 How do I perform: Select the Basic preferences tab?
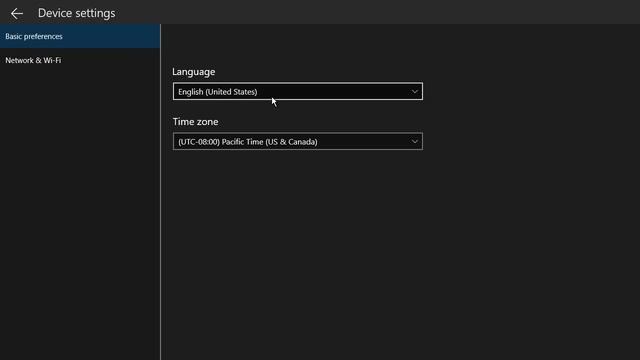[80, 36]
